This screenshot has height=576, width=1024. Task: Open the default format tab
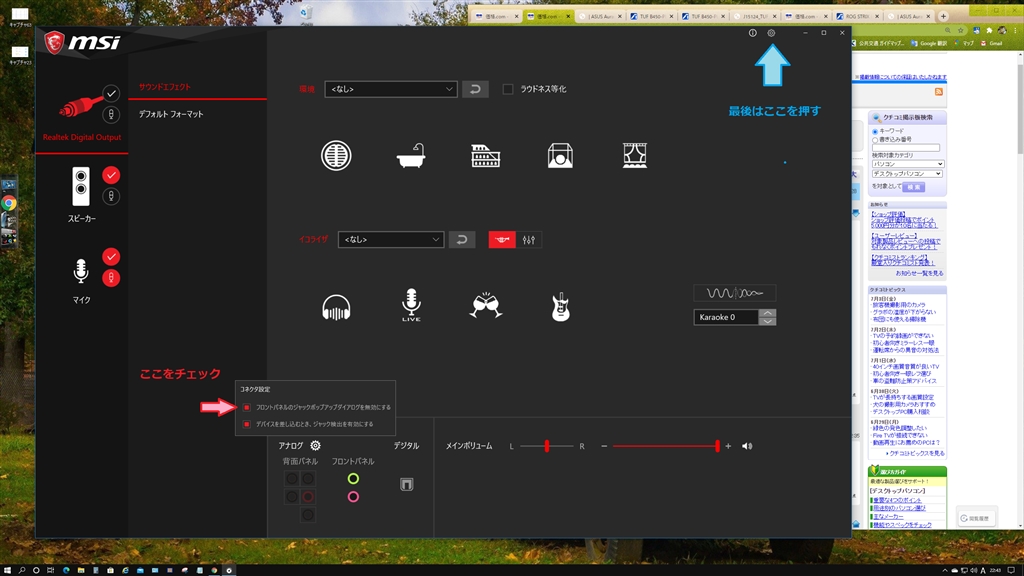[171, 114]
